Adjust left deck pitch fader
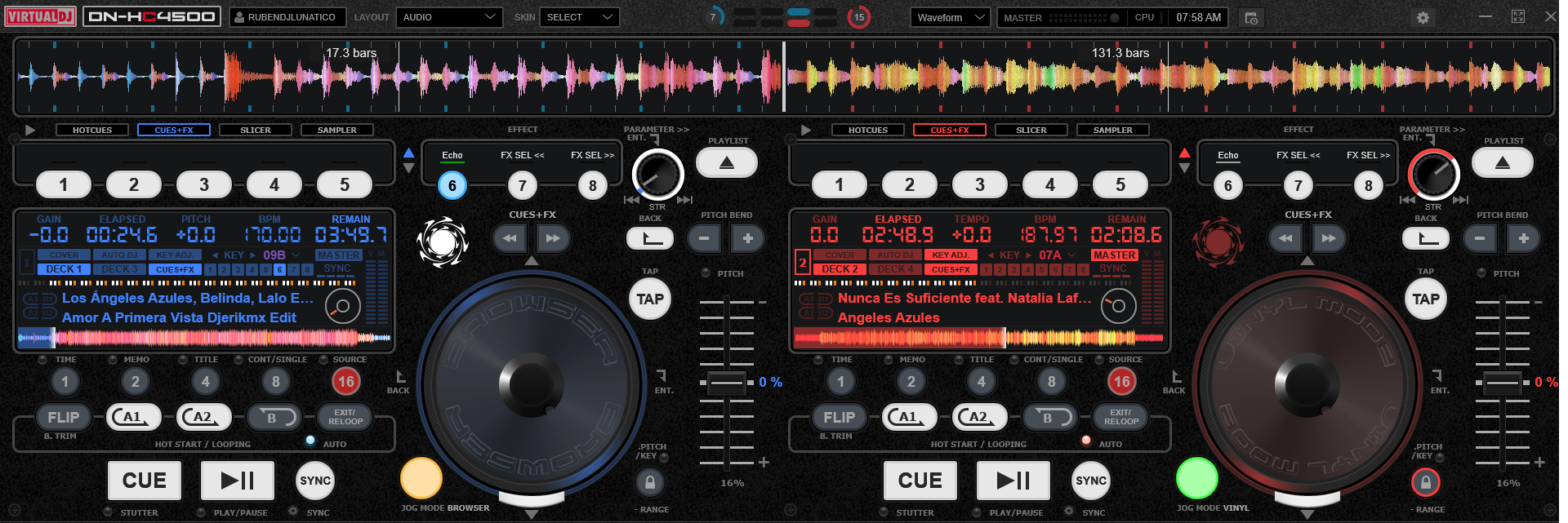The width and height of the screenshot is (1568, 523). pyautogui.click(x=726, y=382)
